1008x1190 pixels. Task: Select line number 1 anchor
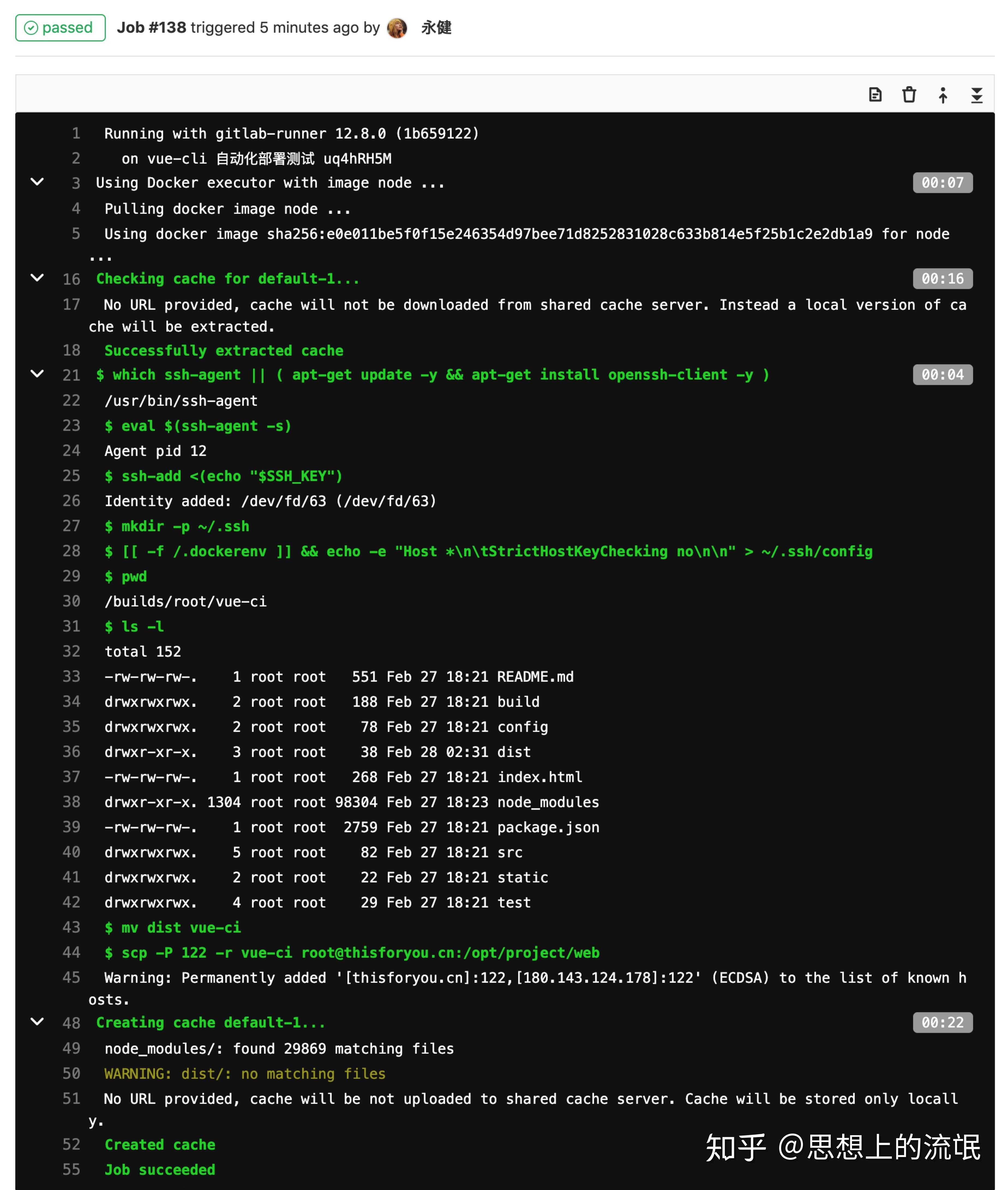(76, 133)
